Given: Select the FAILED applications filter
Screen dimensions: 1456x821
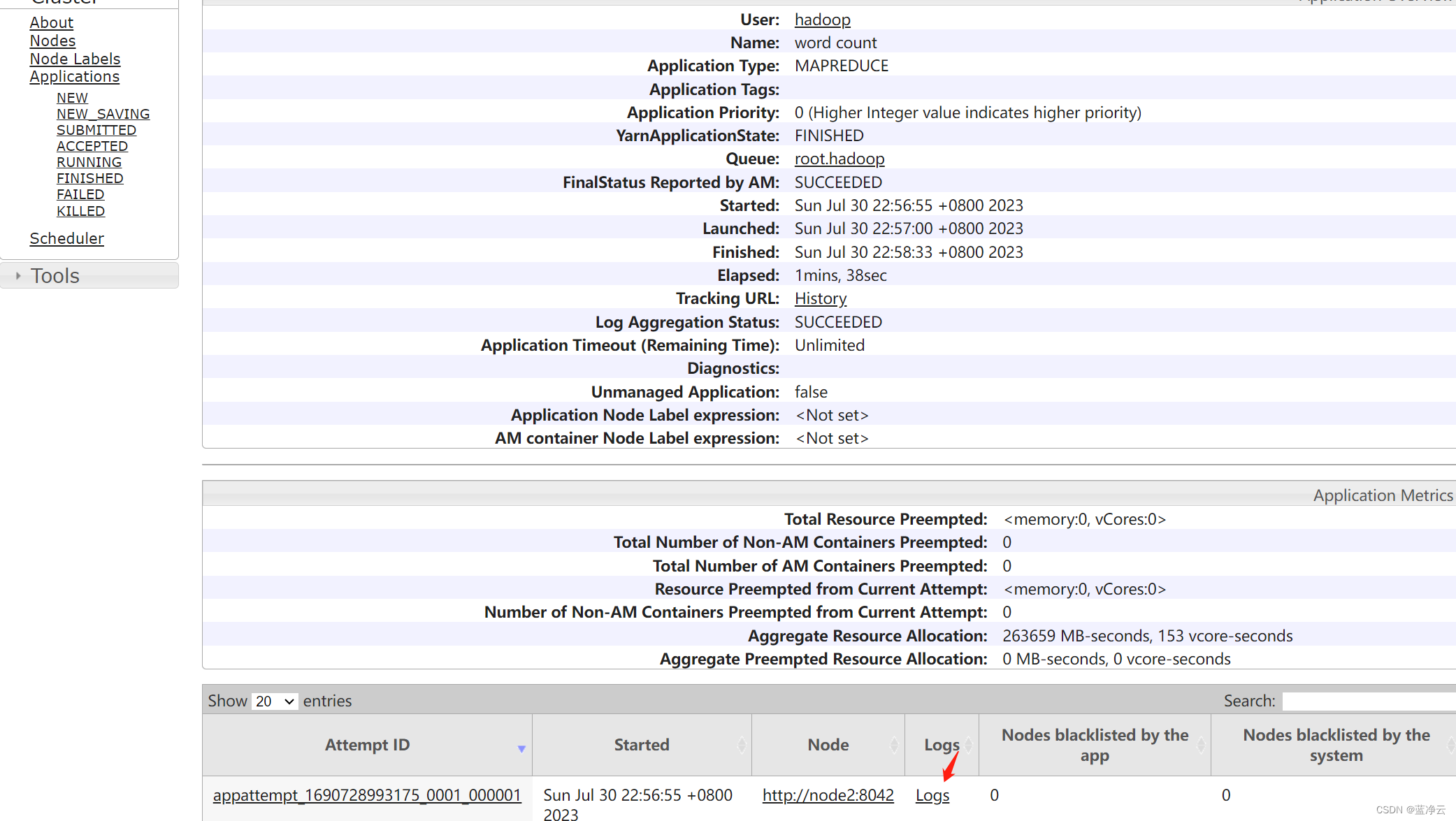Looking at the screenshot, I should 80,194.
